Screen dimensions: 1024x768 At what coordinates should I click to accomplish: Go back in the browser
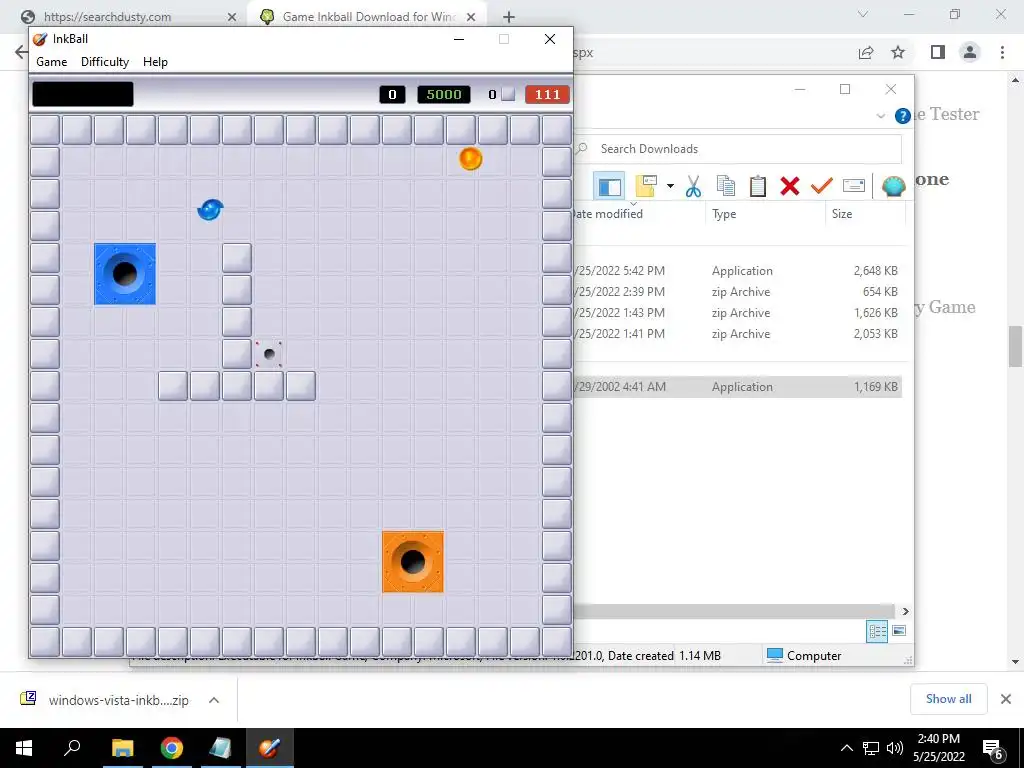21,52
